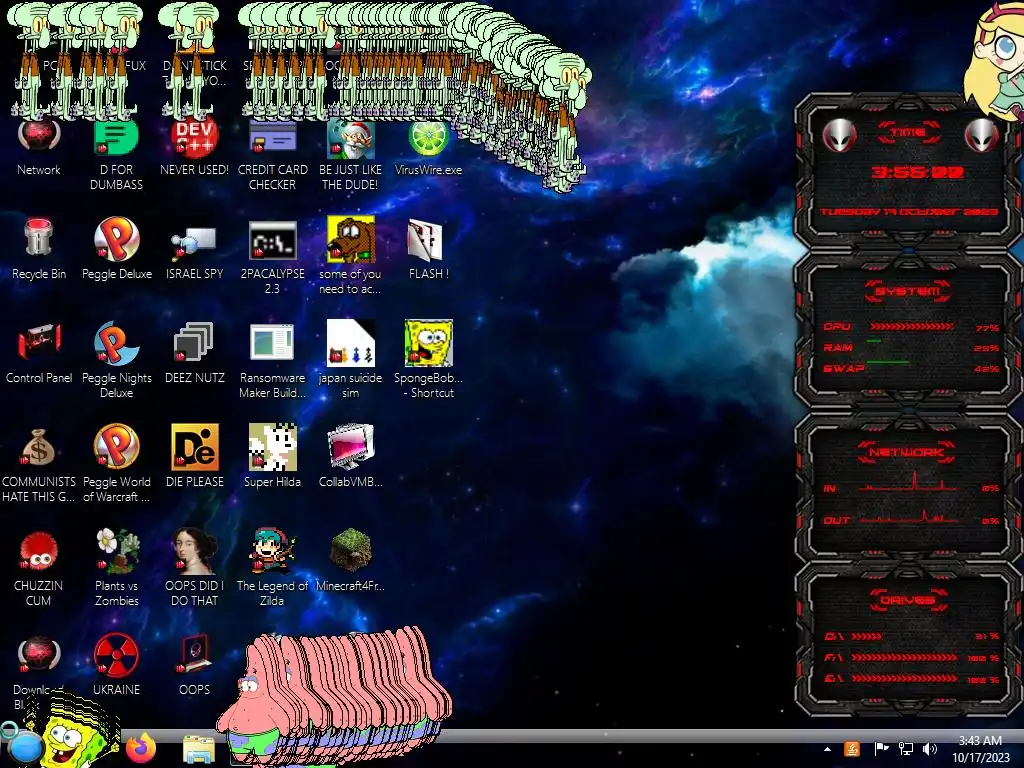Click the TIME widget header

point(908,132)
